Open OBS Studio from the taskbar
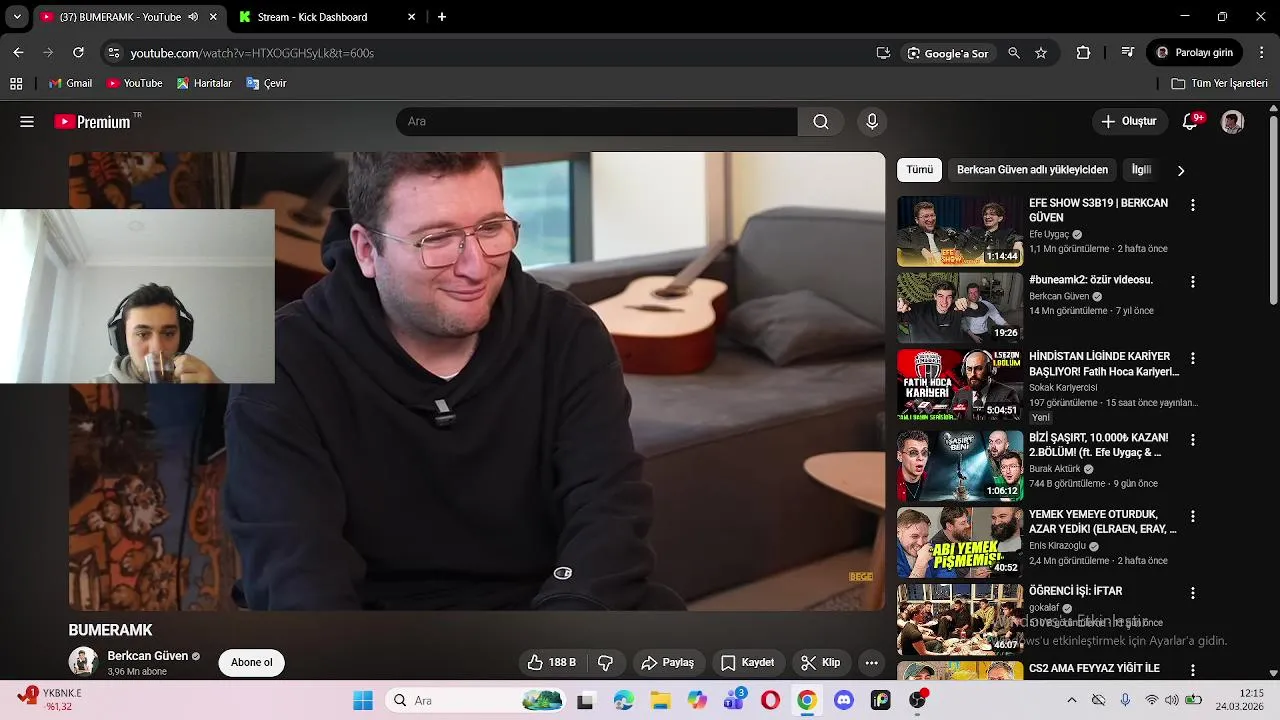Screen dimensions: 1280x720 click(917, 701)
